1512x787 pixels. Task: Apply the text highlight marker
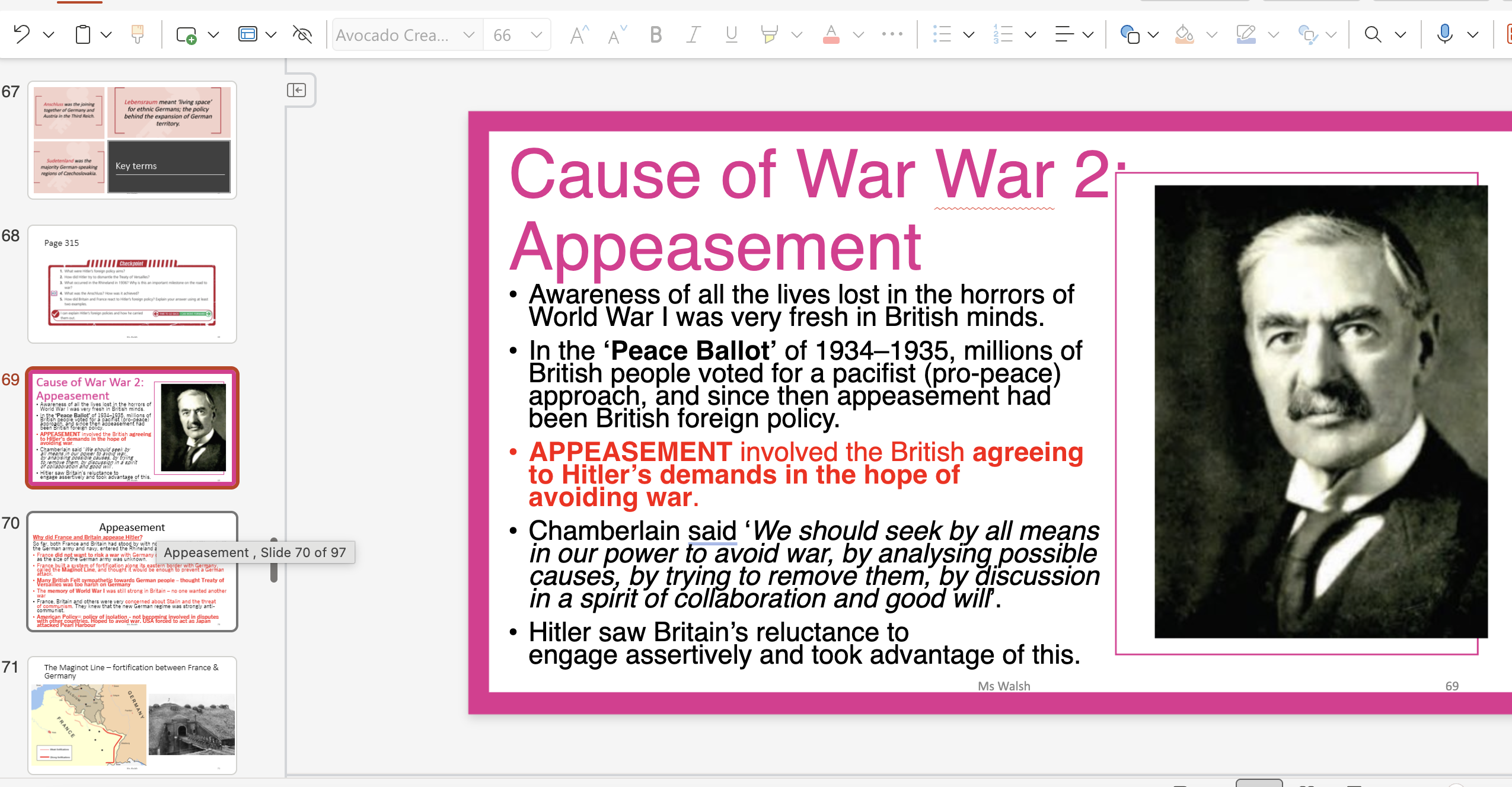769,34
